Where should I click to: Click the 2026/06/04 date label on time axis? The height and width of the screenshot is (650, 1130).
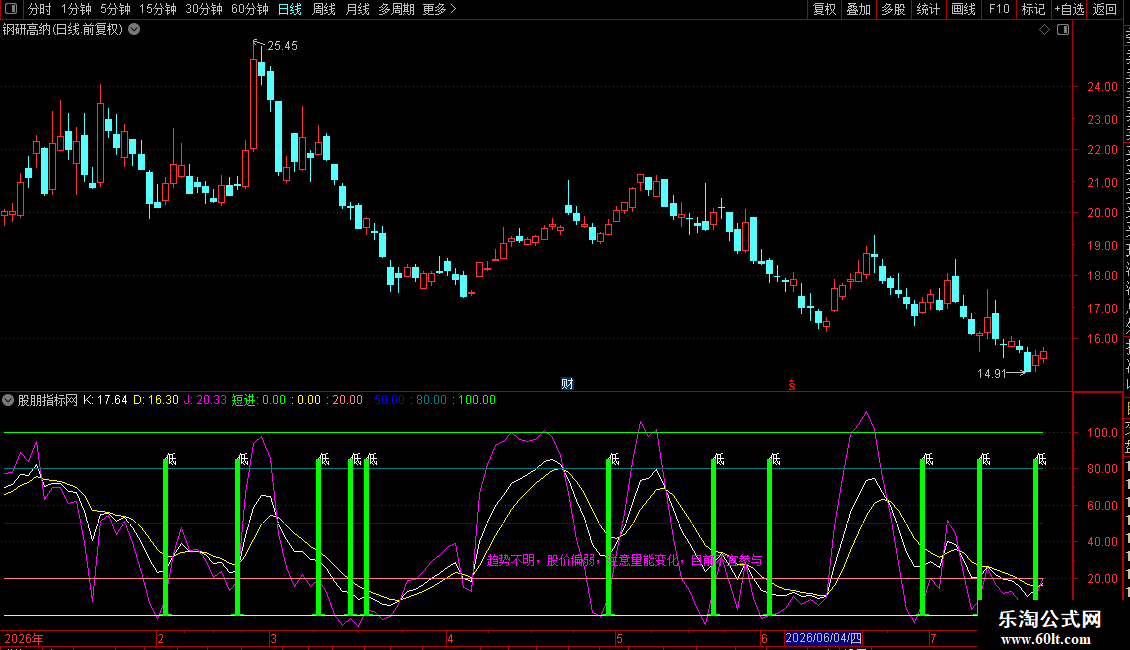pyautogui.click(x=823, y=638)
